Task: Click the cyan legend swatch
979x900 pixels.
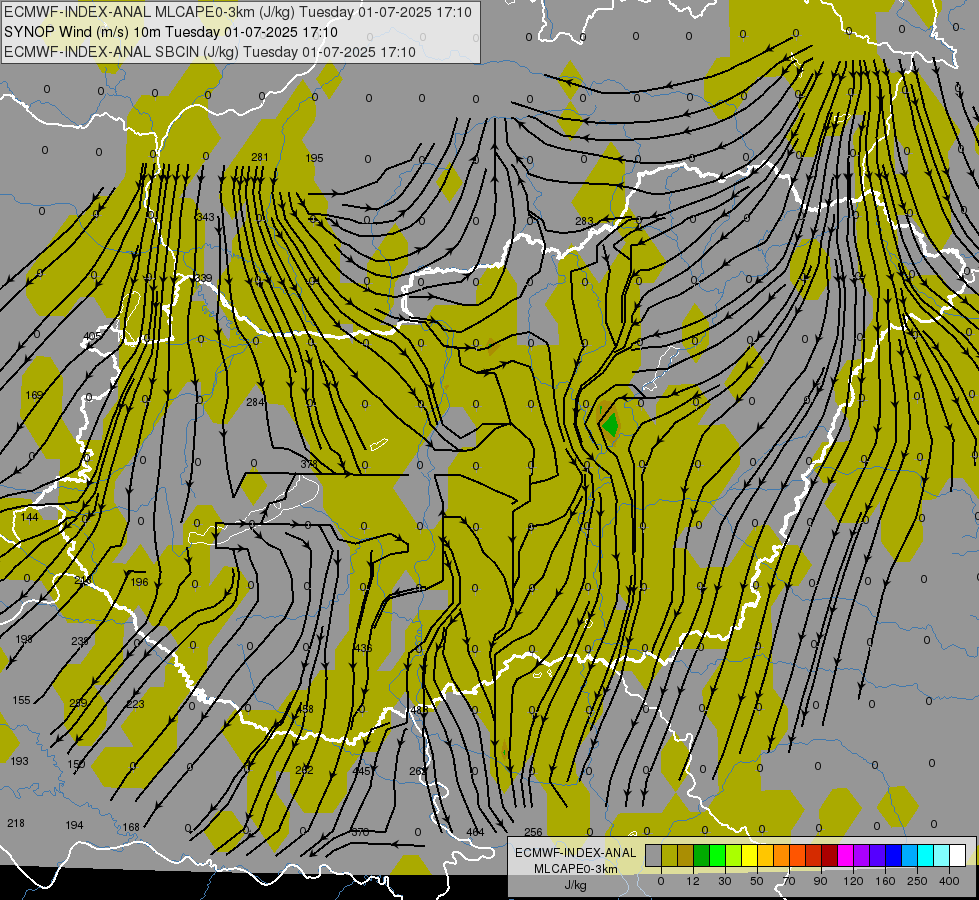Action: (x=926, y=855)
